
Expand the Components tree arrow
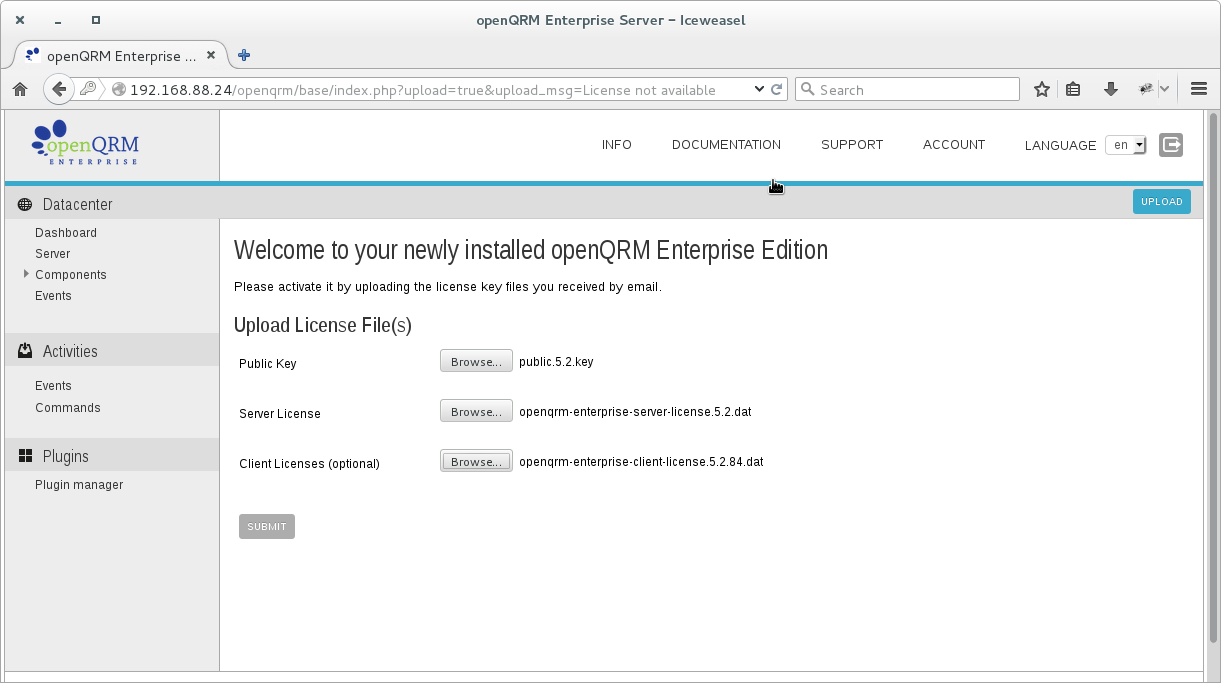26,274
